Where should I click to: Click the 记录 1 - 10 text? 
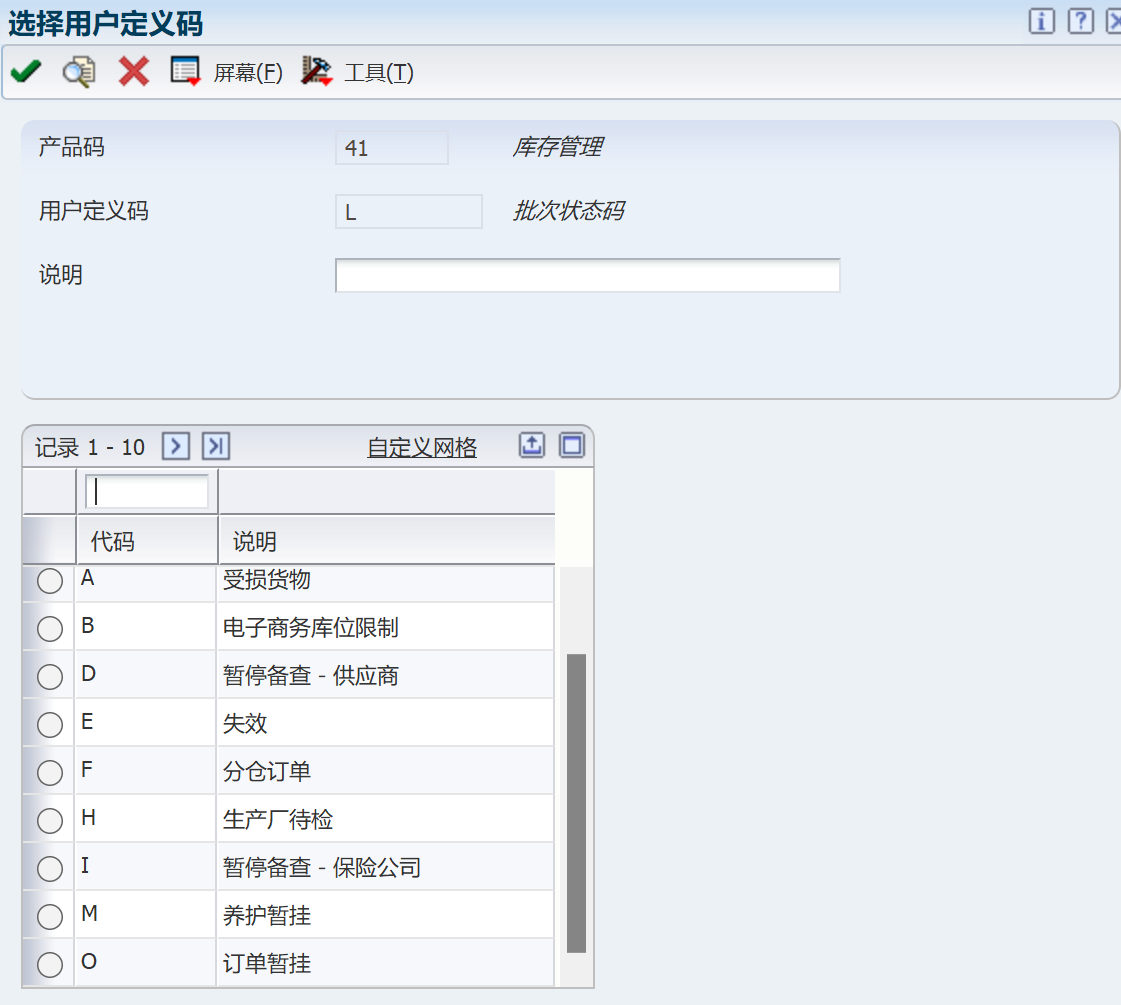[x=90, y=447]
